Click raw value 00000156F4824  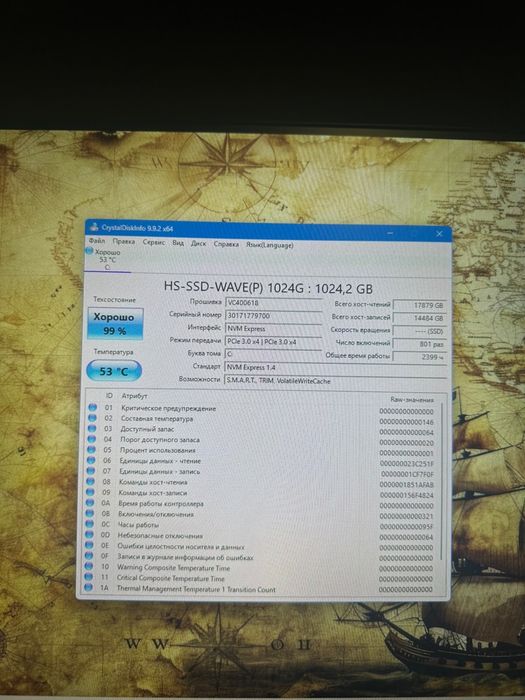coord(407,495)
